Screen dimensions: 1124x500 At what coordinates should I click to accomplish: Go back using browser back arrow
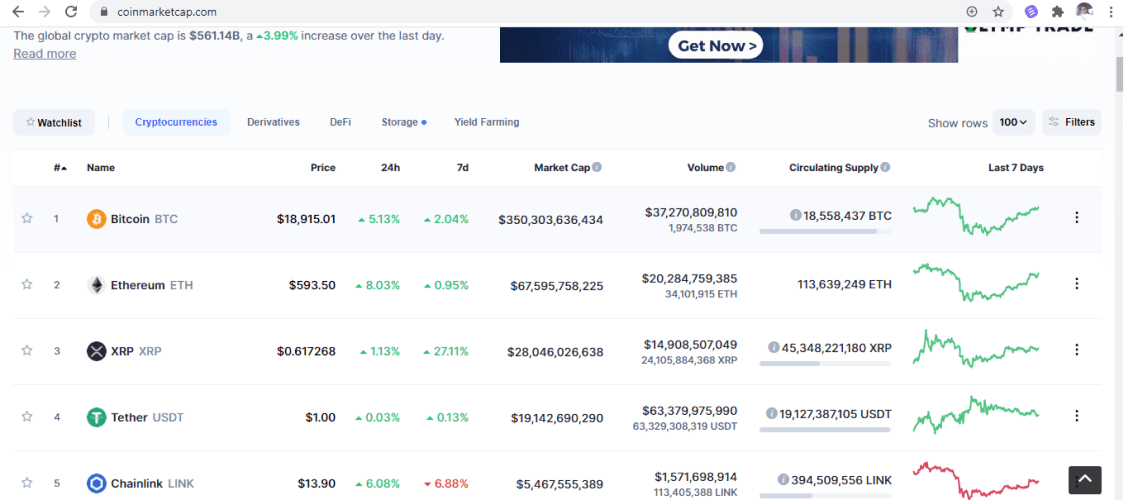[18, 11]
